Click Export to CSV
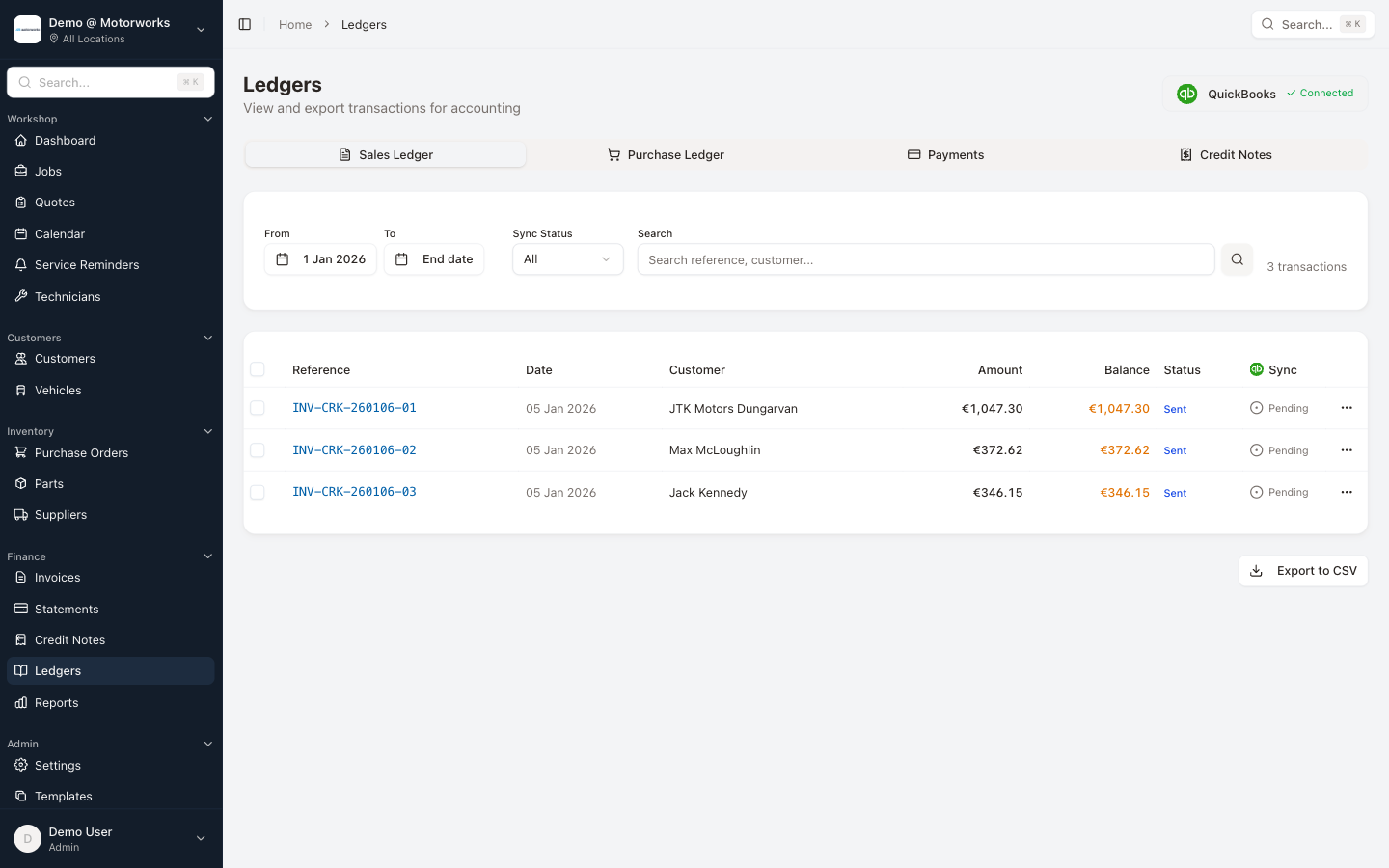1389x868 pixels. pos(1303,570)
